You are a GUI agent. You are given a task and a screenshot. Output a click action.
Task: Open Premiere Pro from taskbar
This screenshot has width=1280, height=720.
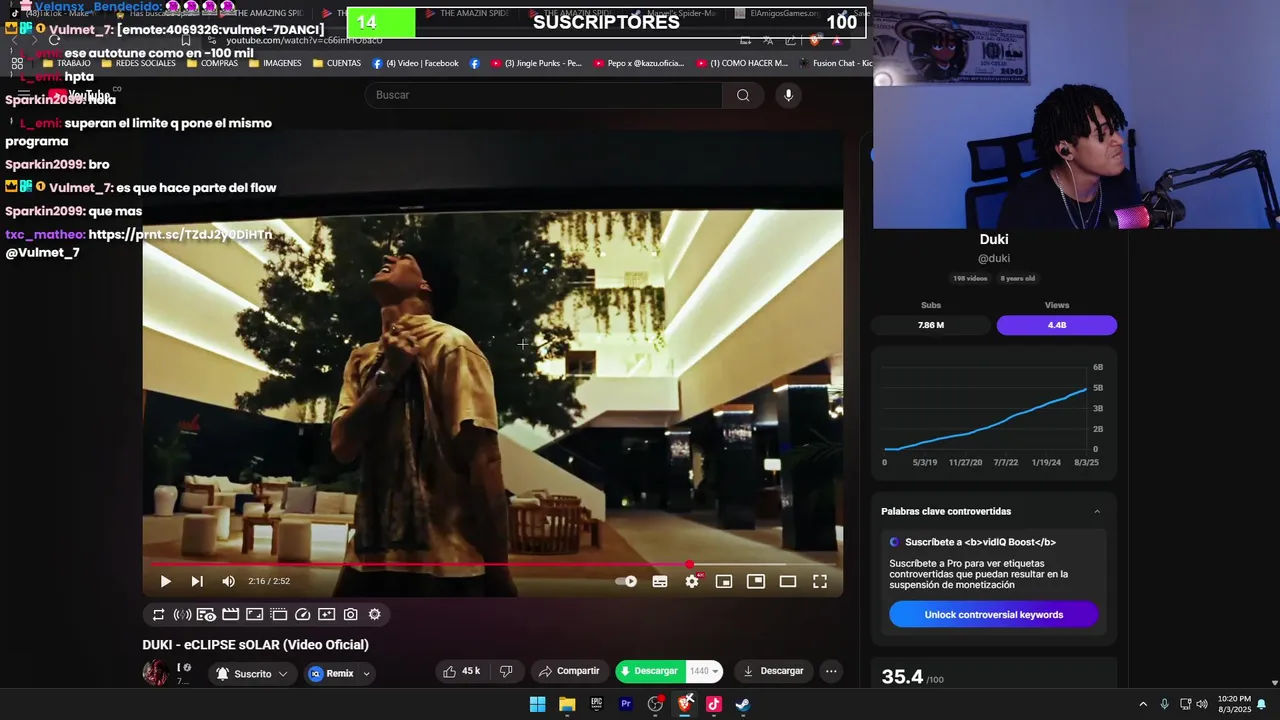626,704
